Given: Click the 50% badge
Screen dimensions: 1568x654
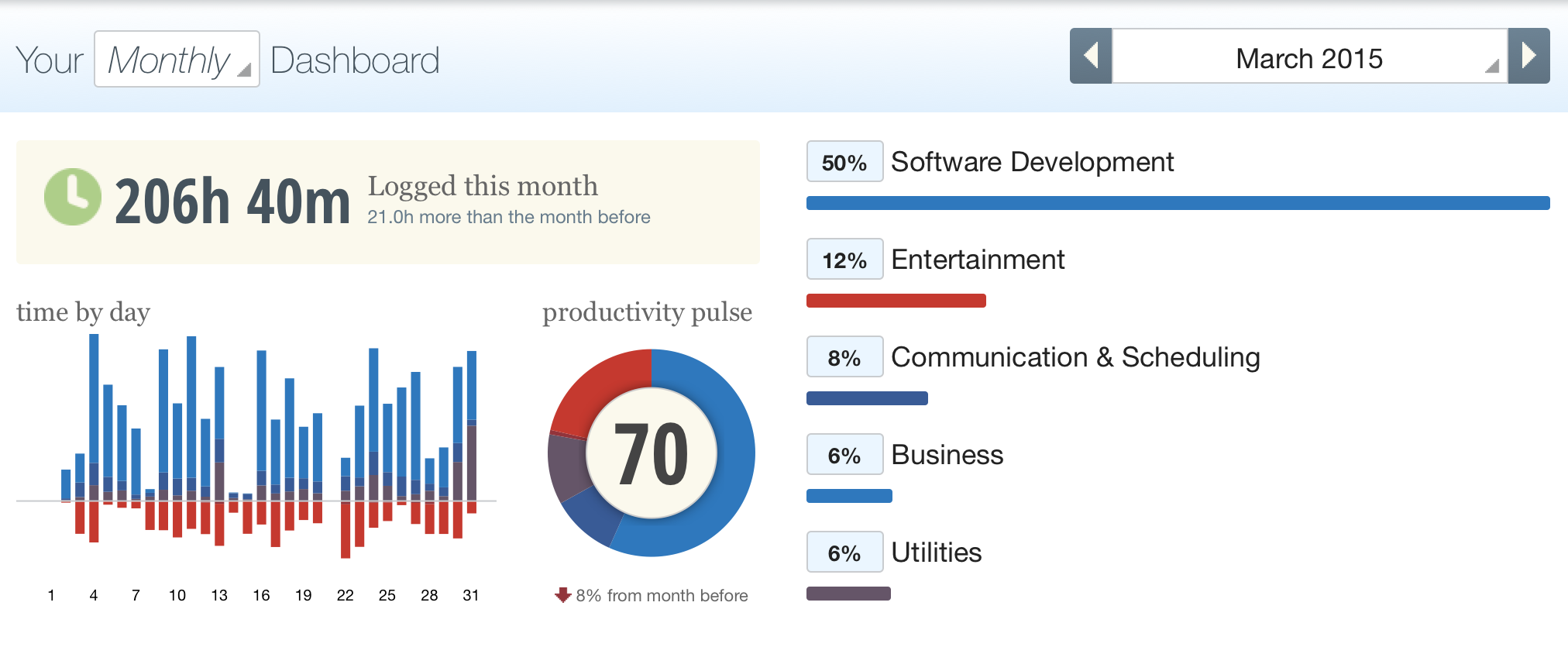Looking at the screenshot, I should (844, 161).
